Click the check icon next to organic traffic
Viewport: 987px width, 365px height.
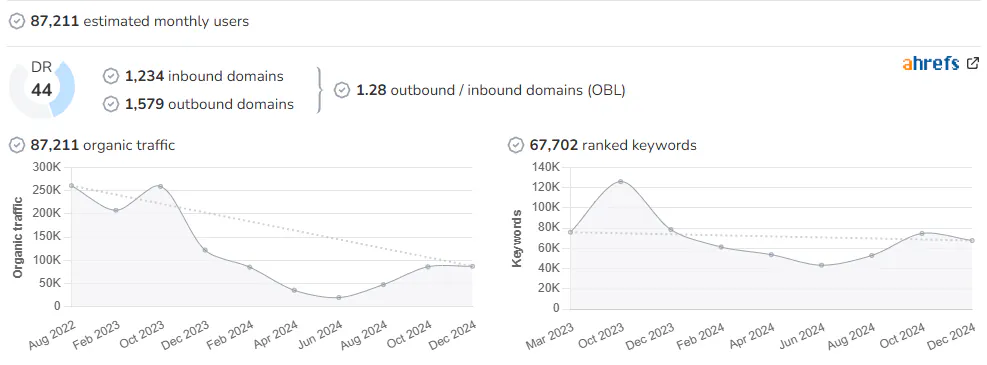pyautogui.click(x=17, y=145)
